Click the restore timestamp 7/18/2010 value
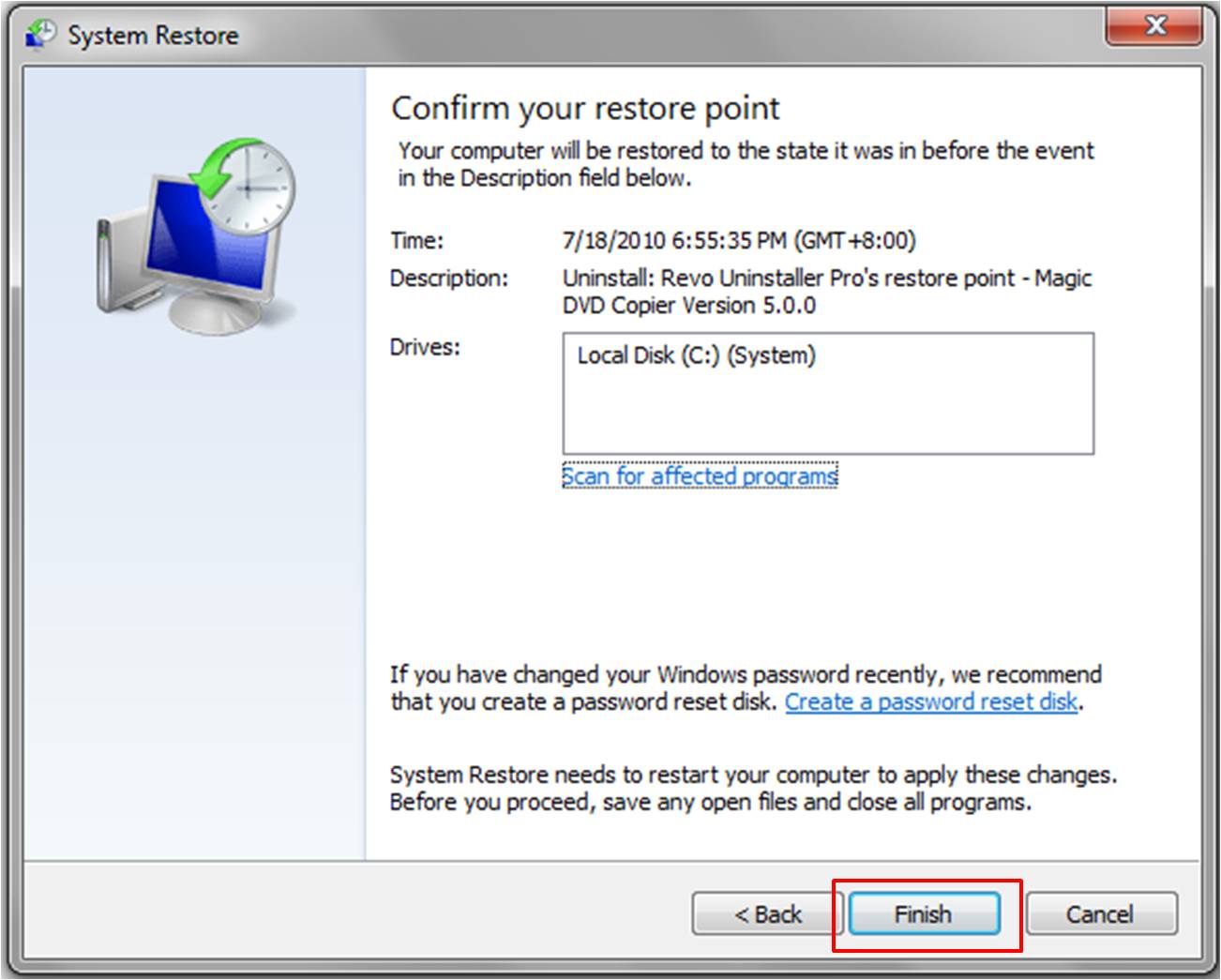 738,240
